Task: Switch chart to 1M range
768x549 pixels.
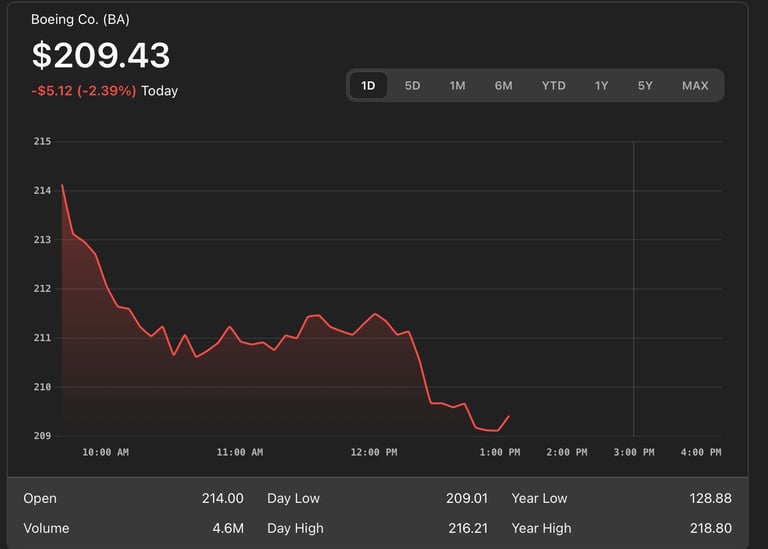Action: pos(457,86)
